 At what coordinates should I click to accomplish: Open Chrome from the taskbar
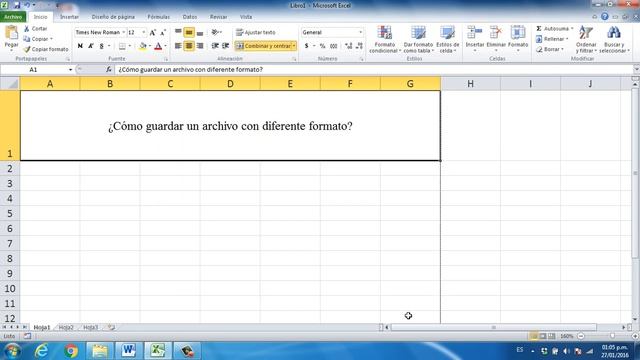(x=71, y=351)
